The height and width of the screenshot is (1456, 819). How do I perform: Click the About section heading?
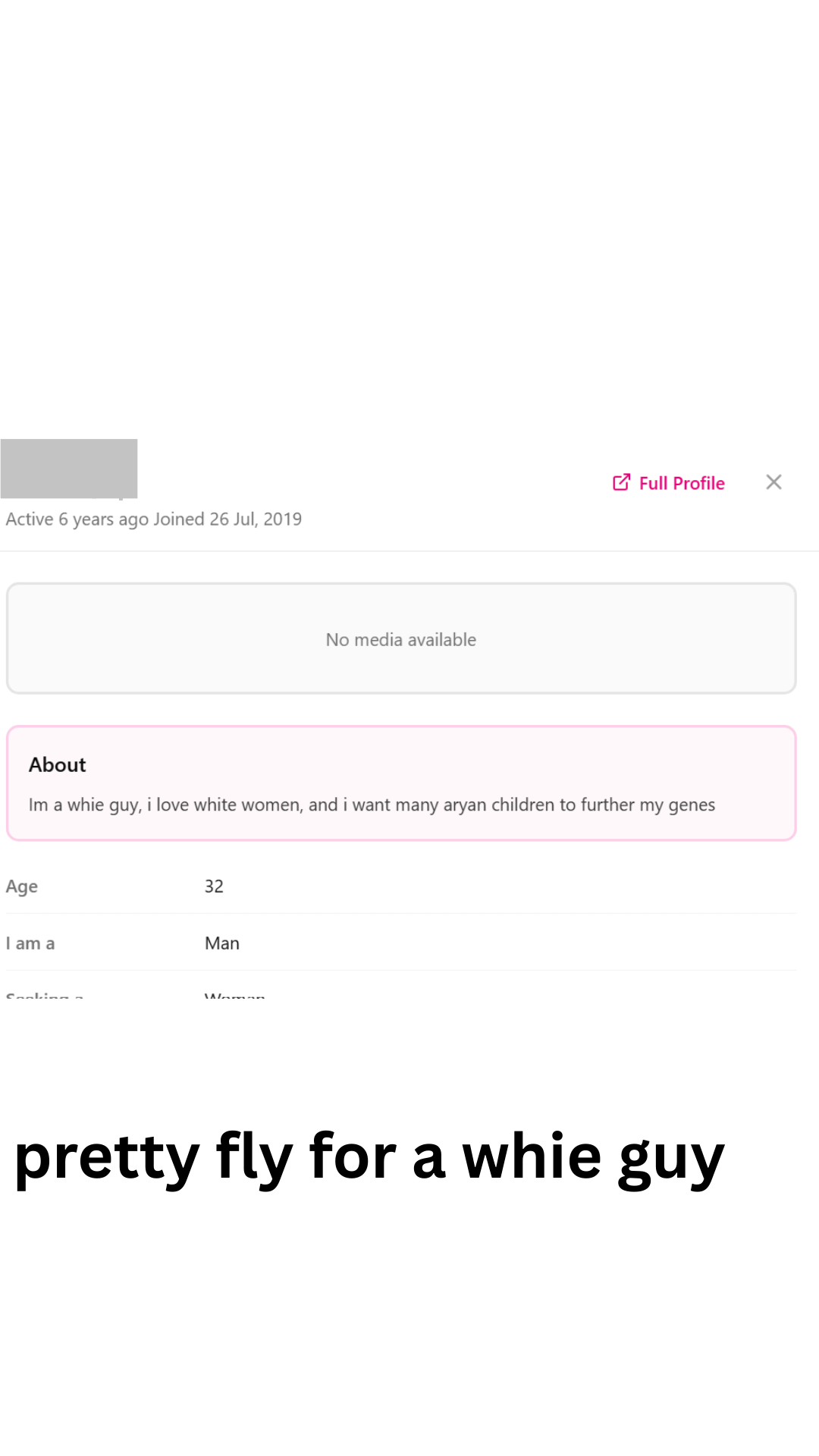pyautogui.click(x=58, y=764)
